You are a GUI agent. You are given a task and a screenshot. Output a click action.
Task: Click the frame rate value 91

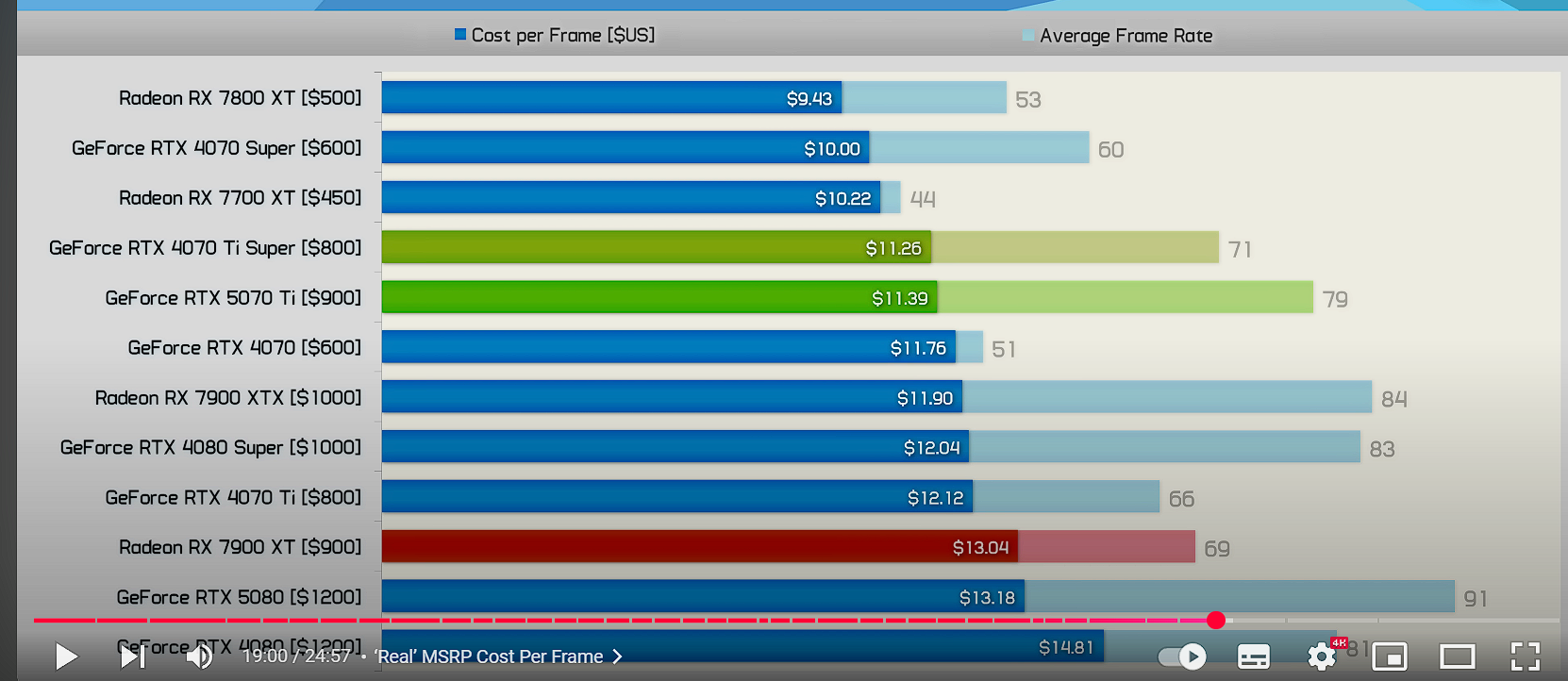(1476, 599)
